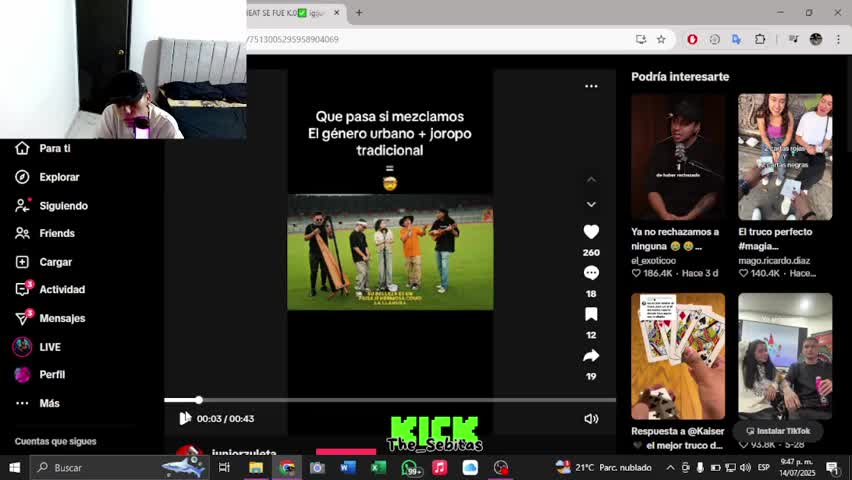Open the couple sitting video thumbnail
The height and width of the screenshot is (480, 852).
pyautogui.click(x=785, y=356)
